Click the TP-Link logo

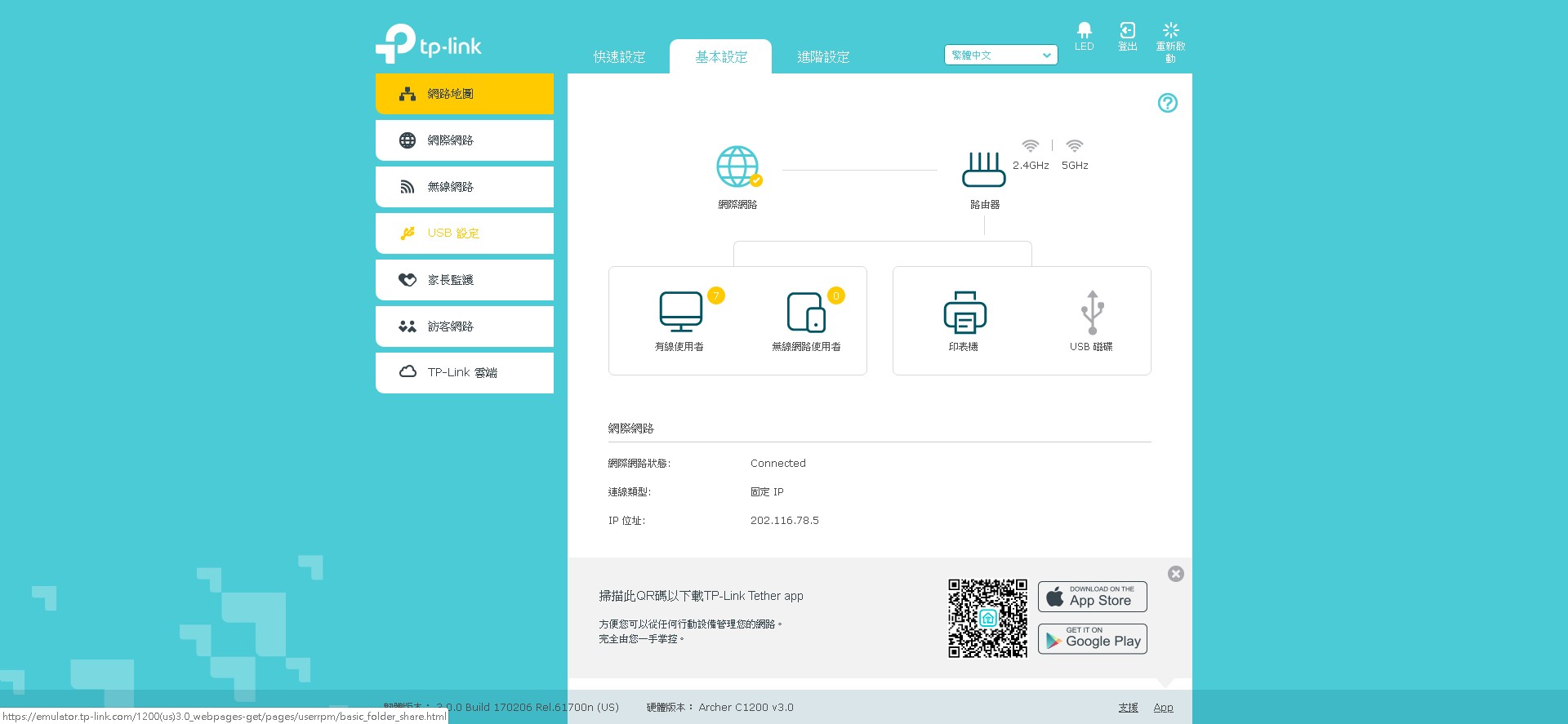[x=429, y=44]
